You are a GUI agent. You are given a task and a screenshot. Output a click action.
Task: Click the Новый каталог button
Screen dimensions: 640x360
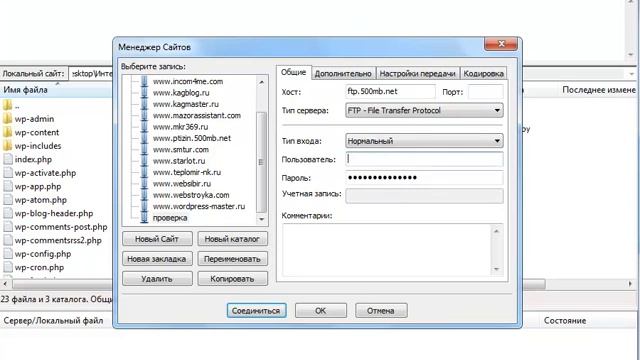[x=232, y=239]
